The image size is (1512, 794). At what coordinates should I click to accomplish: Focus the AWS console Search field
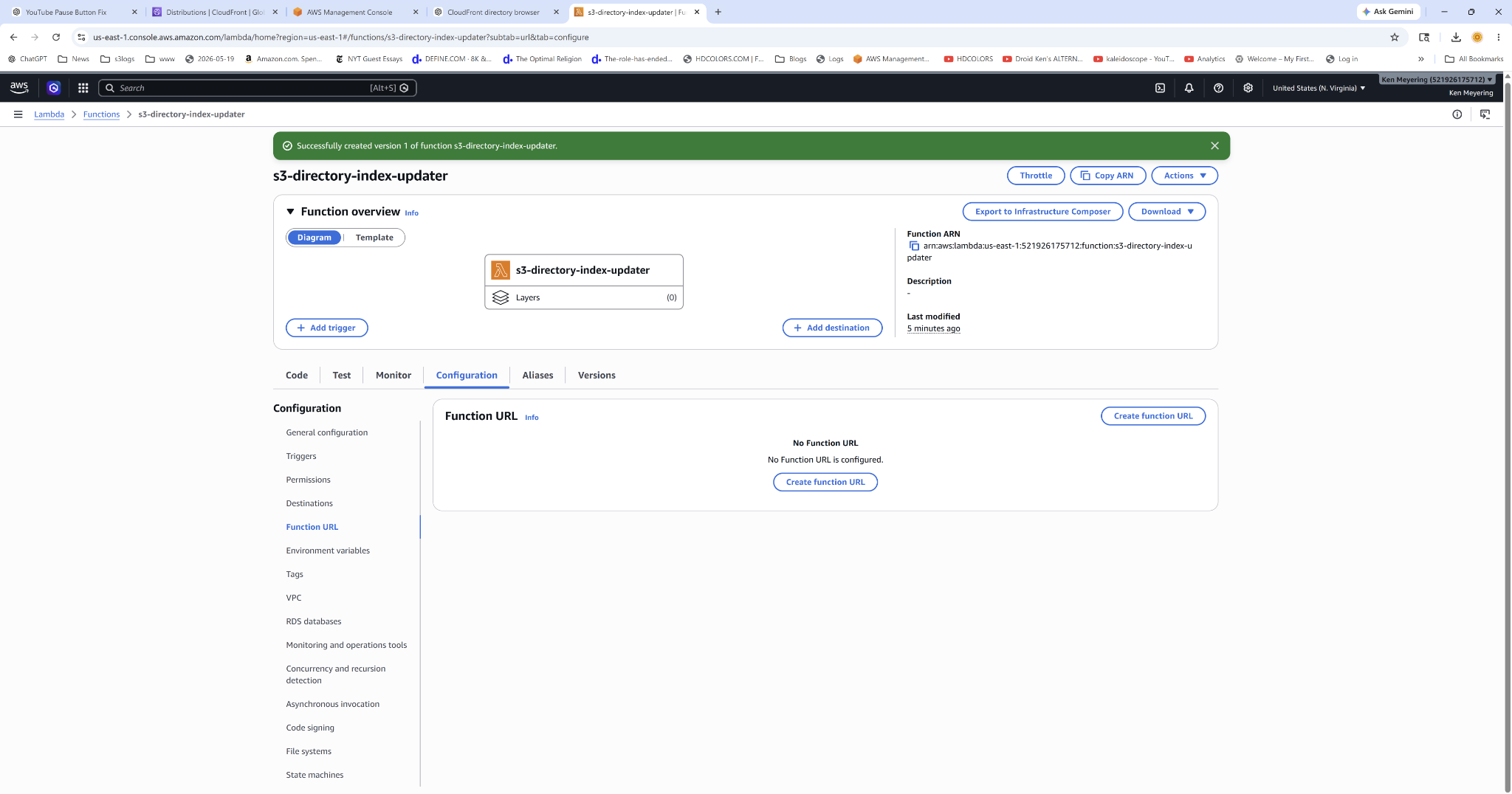click(257, 88)
